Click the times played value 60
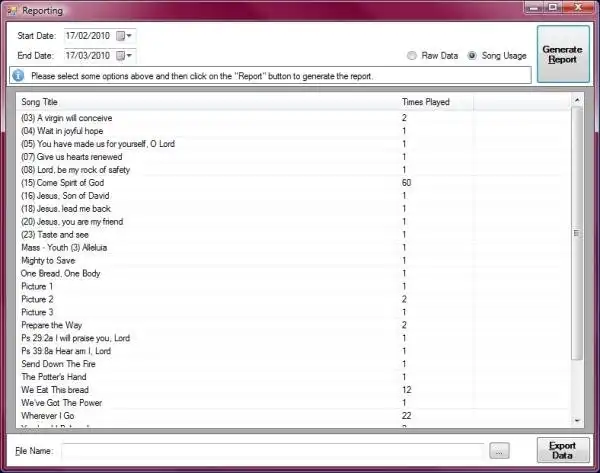600x473 pixels. tap(406, 183)
